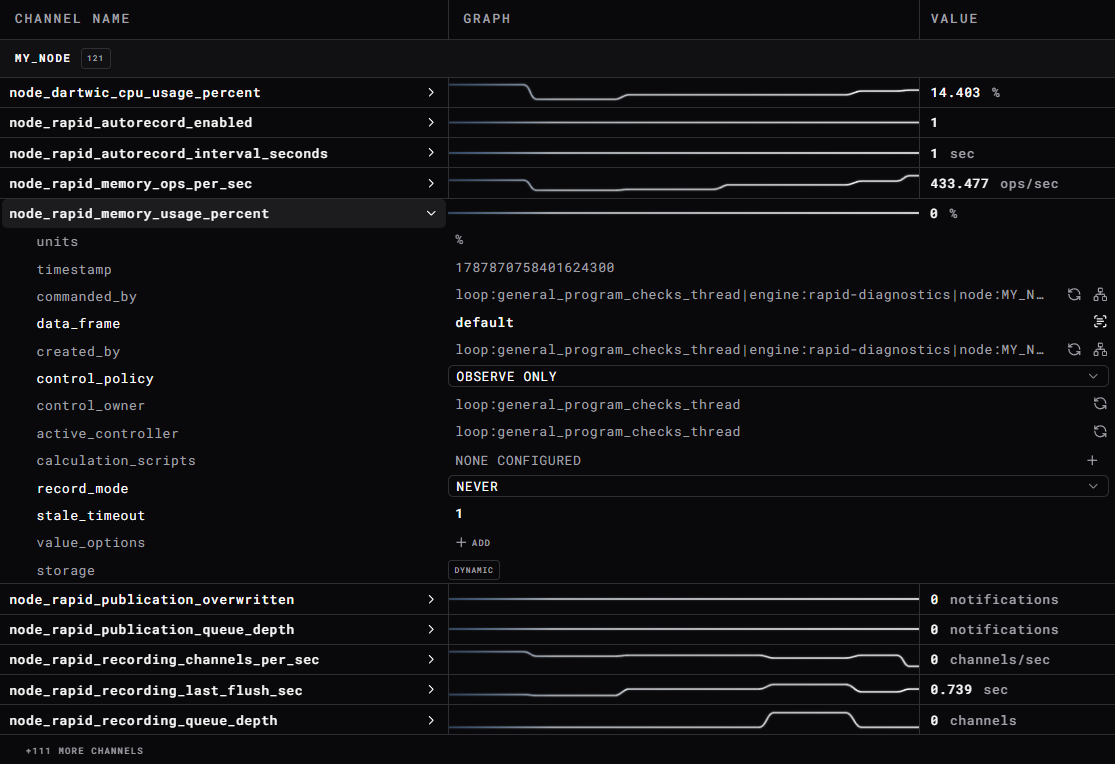Open the record_mode NEVER dropdown
The width and height of the screenshot is (1115, 764).
point(778,487)
